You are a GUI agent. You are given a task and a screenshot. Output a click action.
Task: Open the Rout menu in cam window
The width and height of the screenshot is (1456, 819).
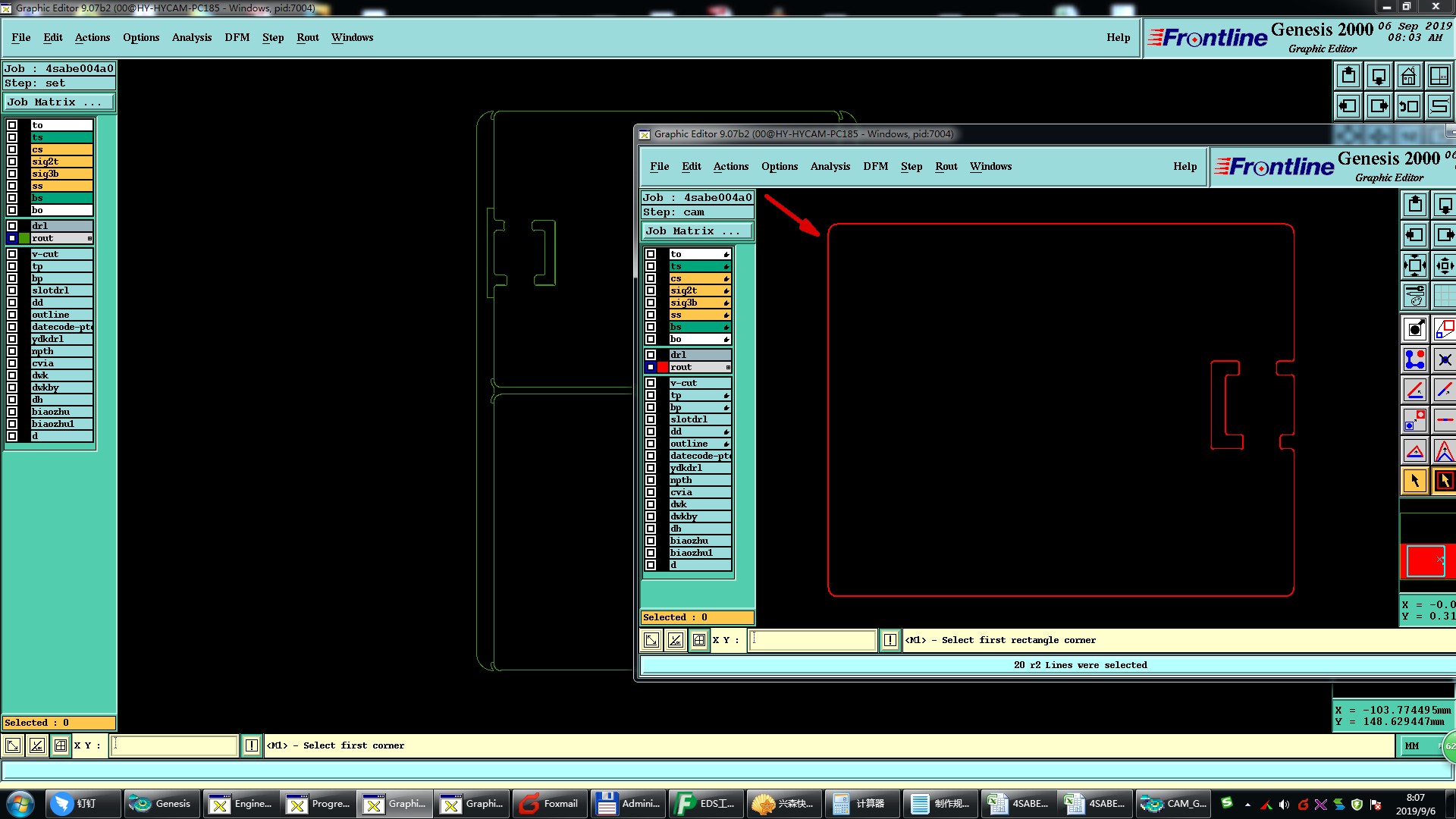946,166
